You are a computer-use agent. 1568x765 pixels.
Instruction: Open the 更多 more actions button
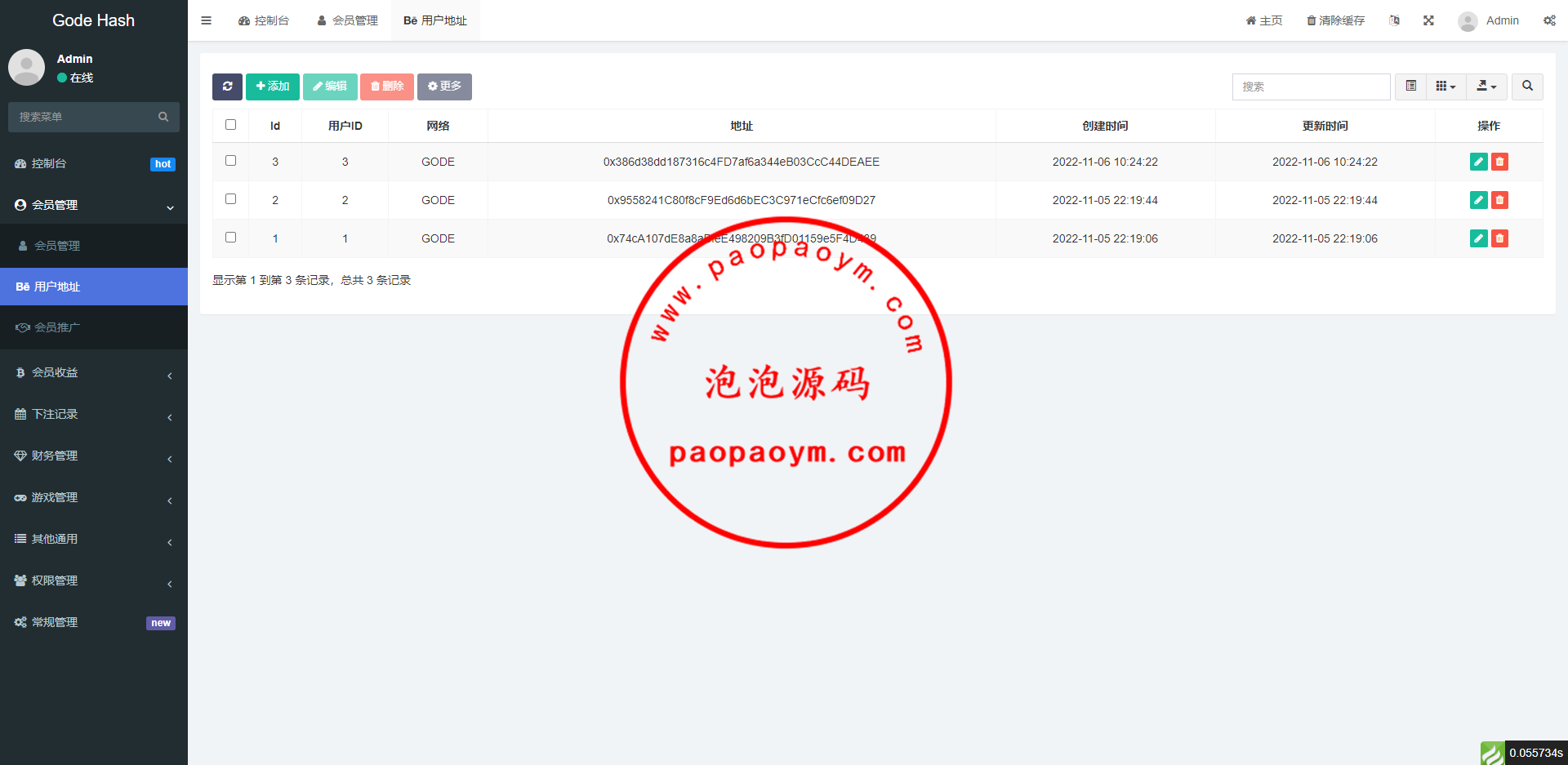point(444,87)
